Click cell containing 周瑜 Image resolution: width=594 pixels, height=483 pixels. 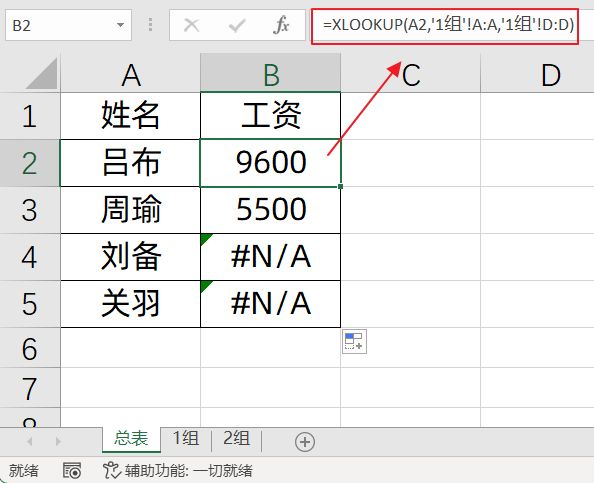tap(131, 210)
